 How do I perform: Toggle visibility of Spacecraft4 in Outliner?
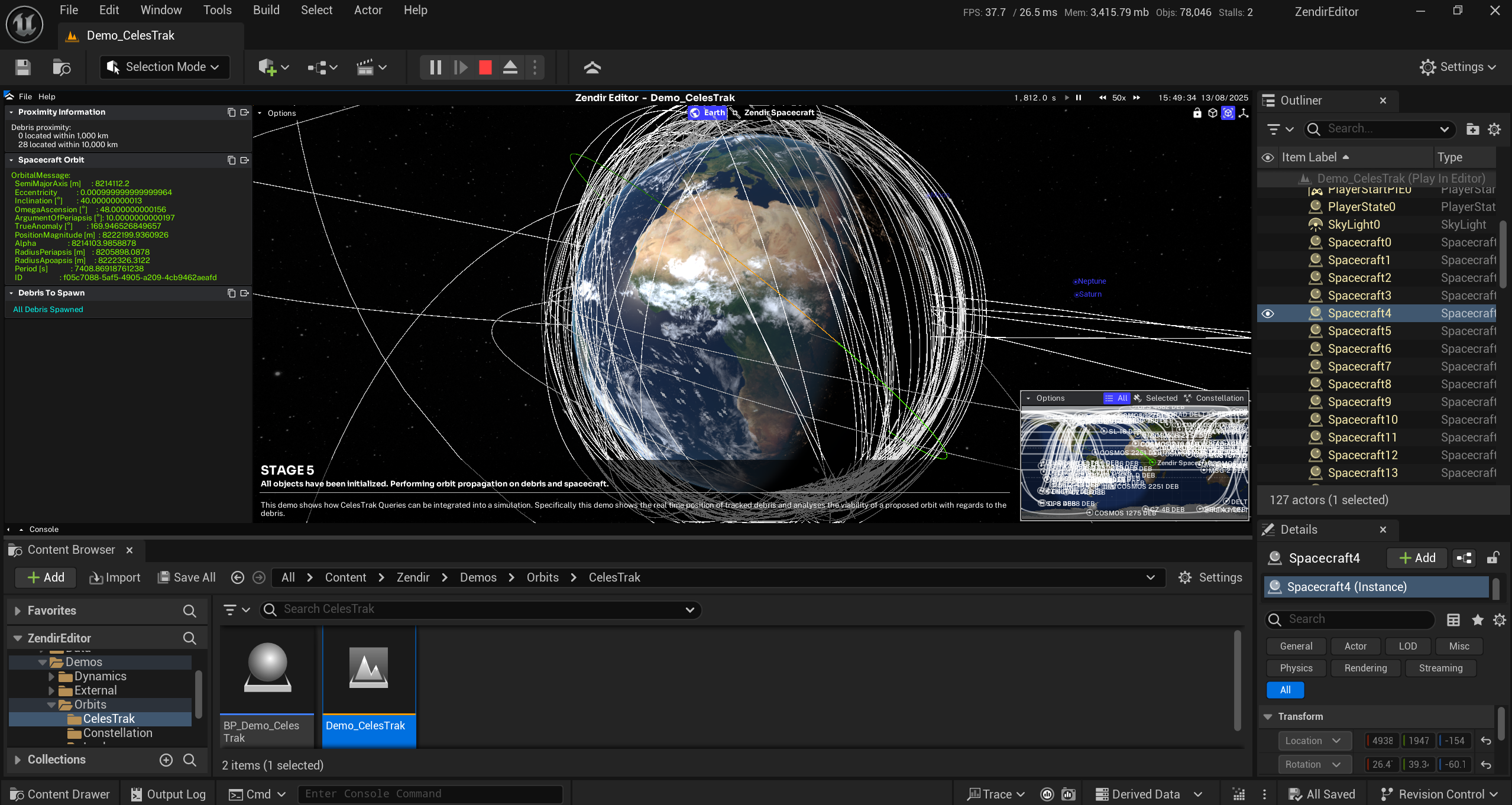[x=1268, y=313]
